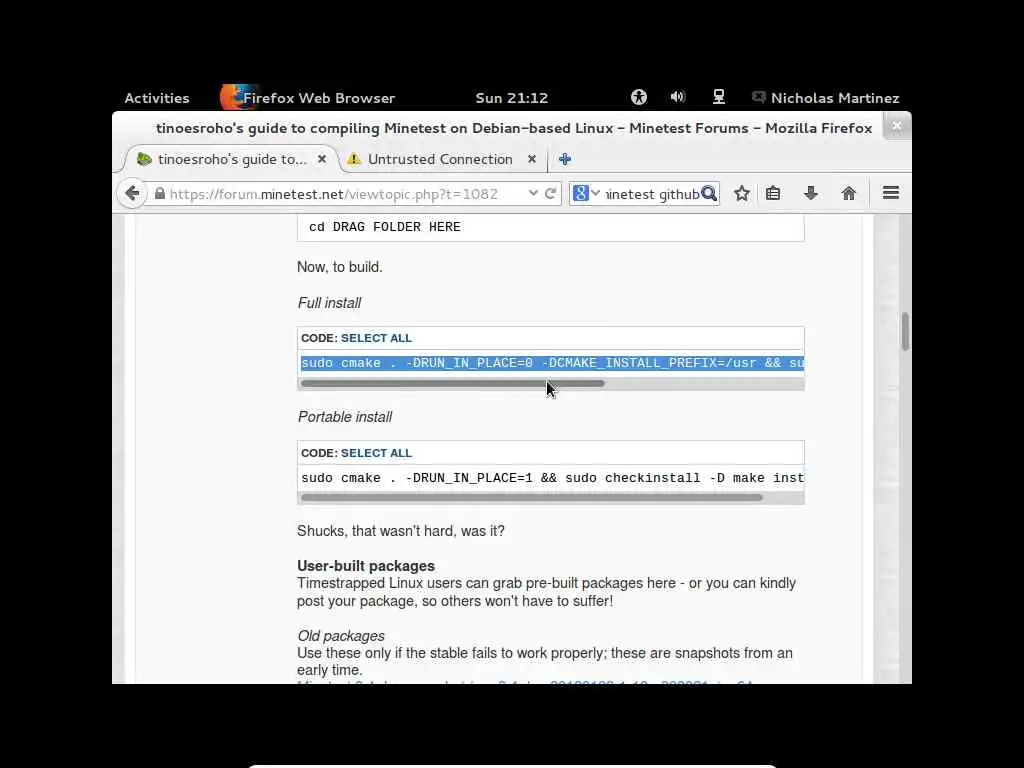Open the Activities overview
The image size is (1024, 768).
(157, 98)
